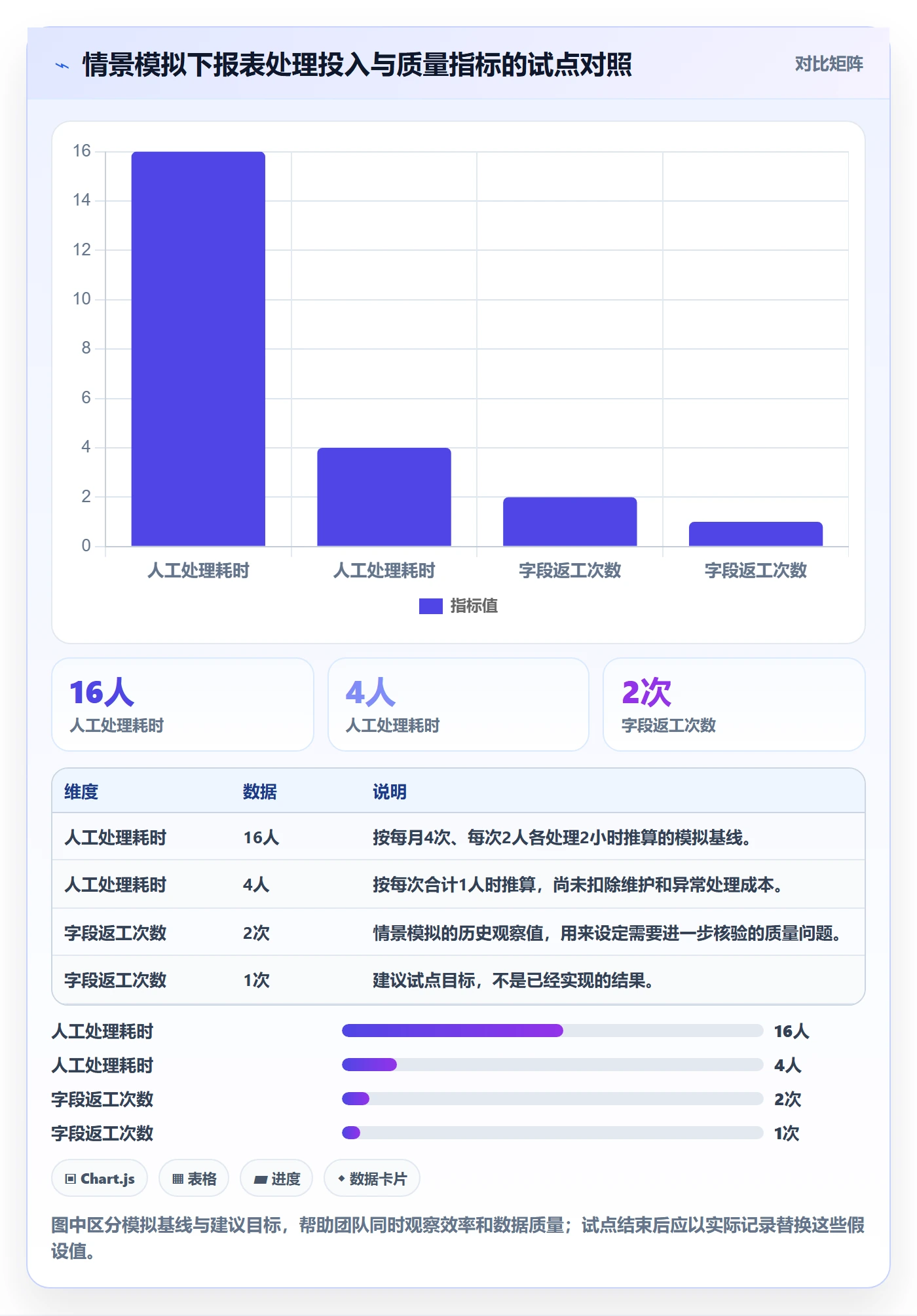Image resolution: width=917 pixels, height=1316 pixels.
Task: Click the 维度 table column header
Action: [x=81, y=792]
